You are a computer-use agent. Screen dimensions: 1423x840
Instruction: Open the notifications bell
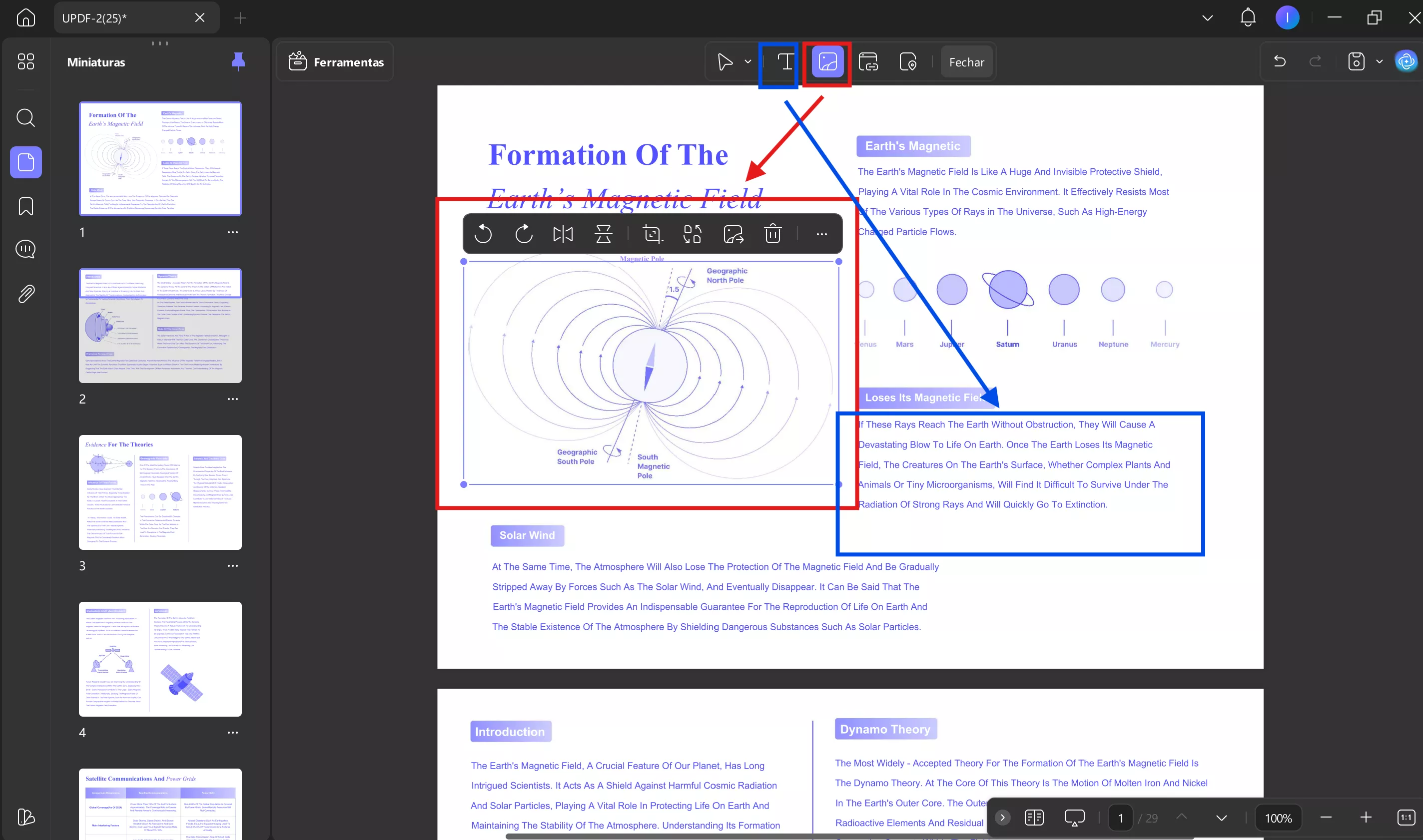pos(1248,17)
